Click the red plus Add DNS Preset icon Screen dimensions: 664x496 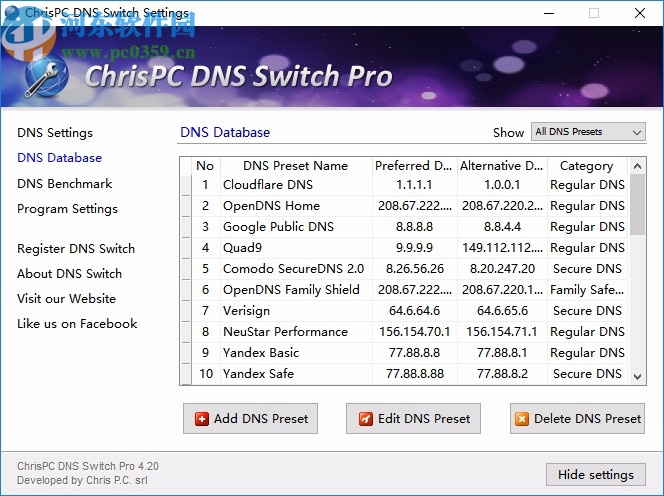[x=202, y=419]
